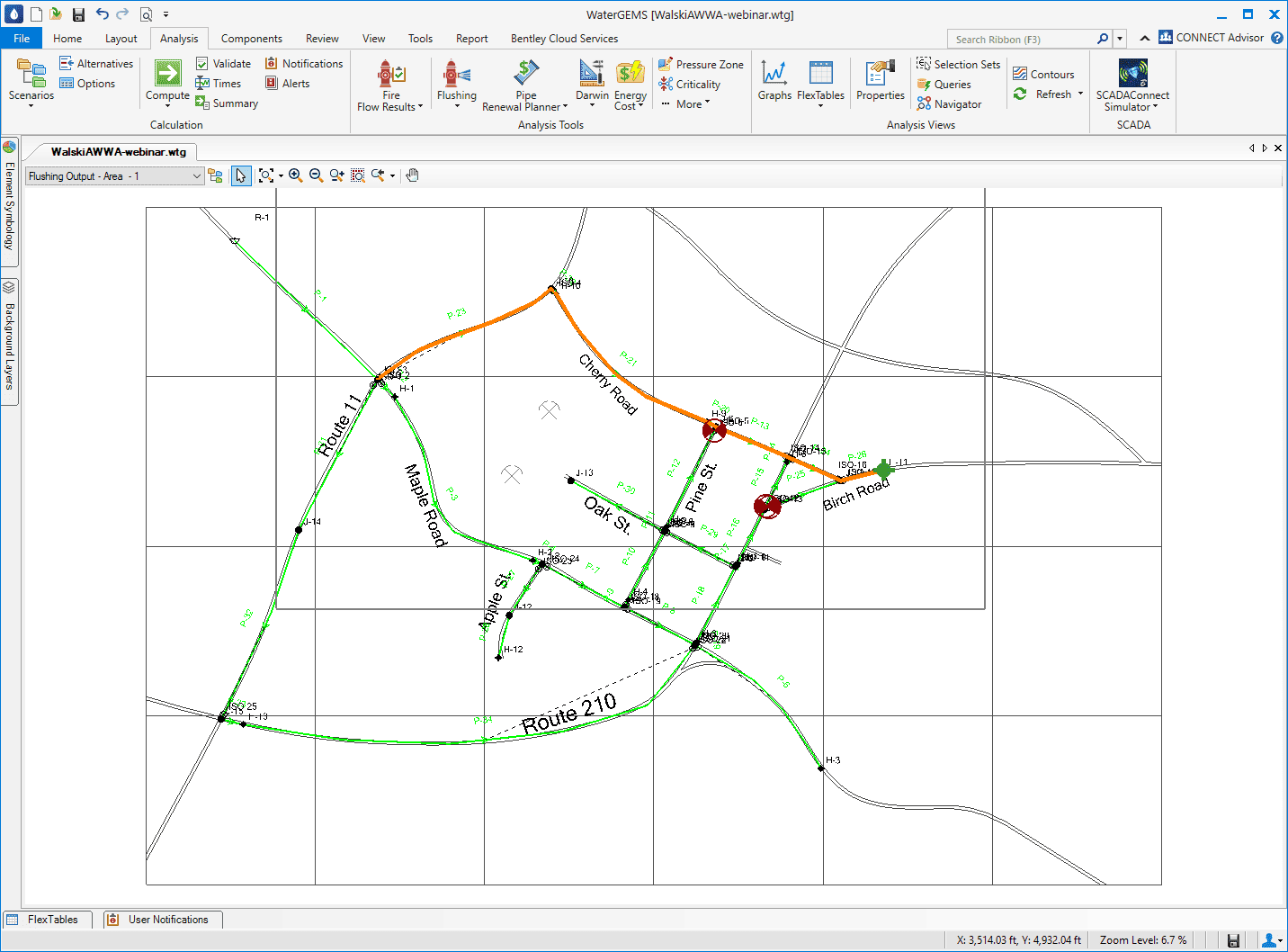The height and width of the screenshot is (952, 1288).
Task: Open Energy Cost analysis
Action: tap(631, 85)
